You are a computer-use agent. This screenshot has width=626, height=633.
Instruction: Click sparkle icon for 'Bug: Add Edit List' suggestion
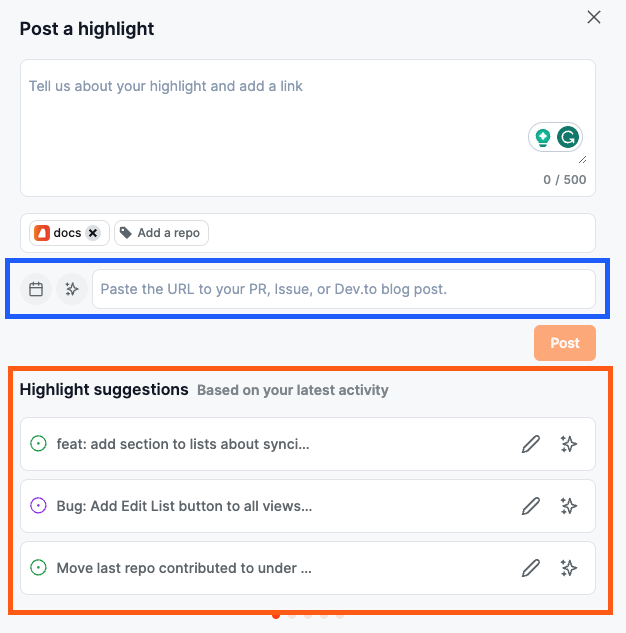569,506
